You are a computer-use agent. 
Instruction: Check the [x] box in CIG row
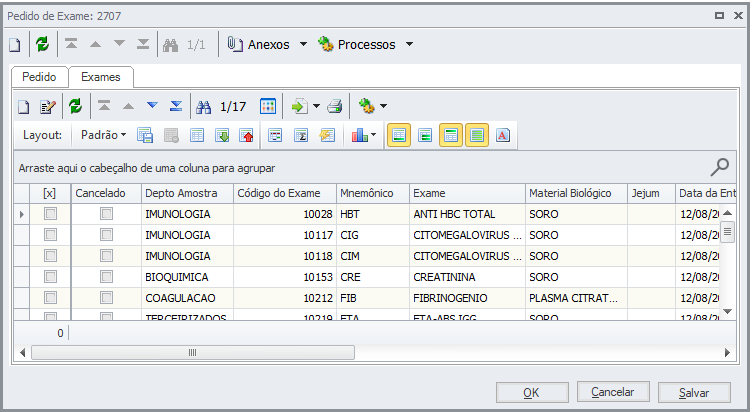click(50, 235)
